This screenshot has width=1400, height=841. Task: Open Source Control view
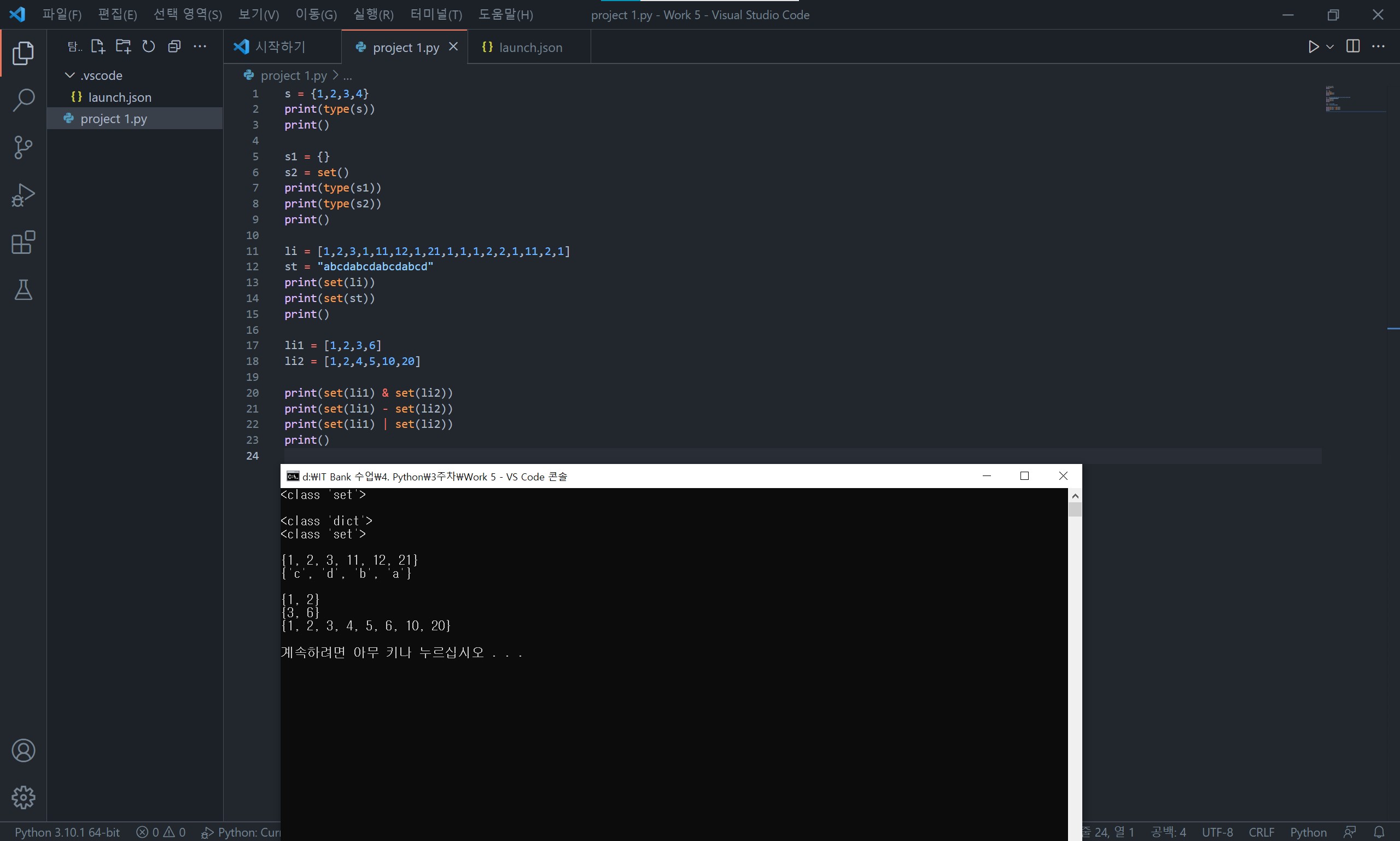[x=23, y=147]
